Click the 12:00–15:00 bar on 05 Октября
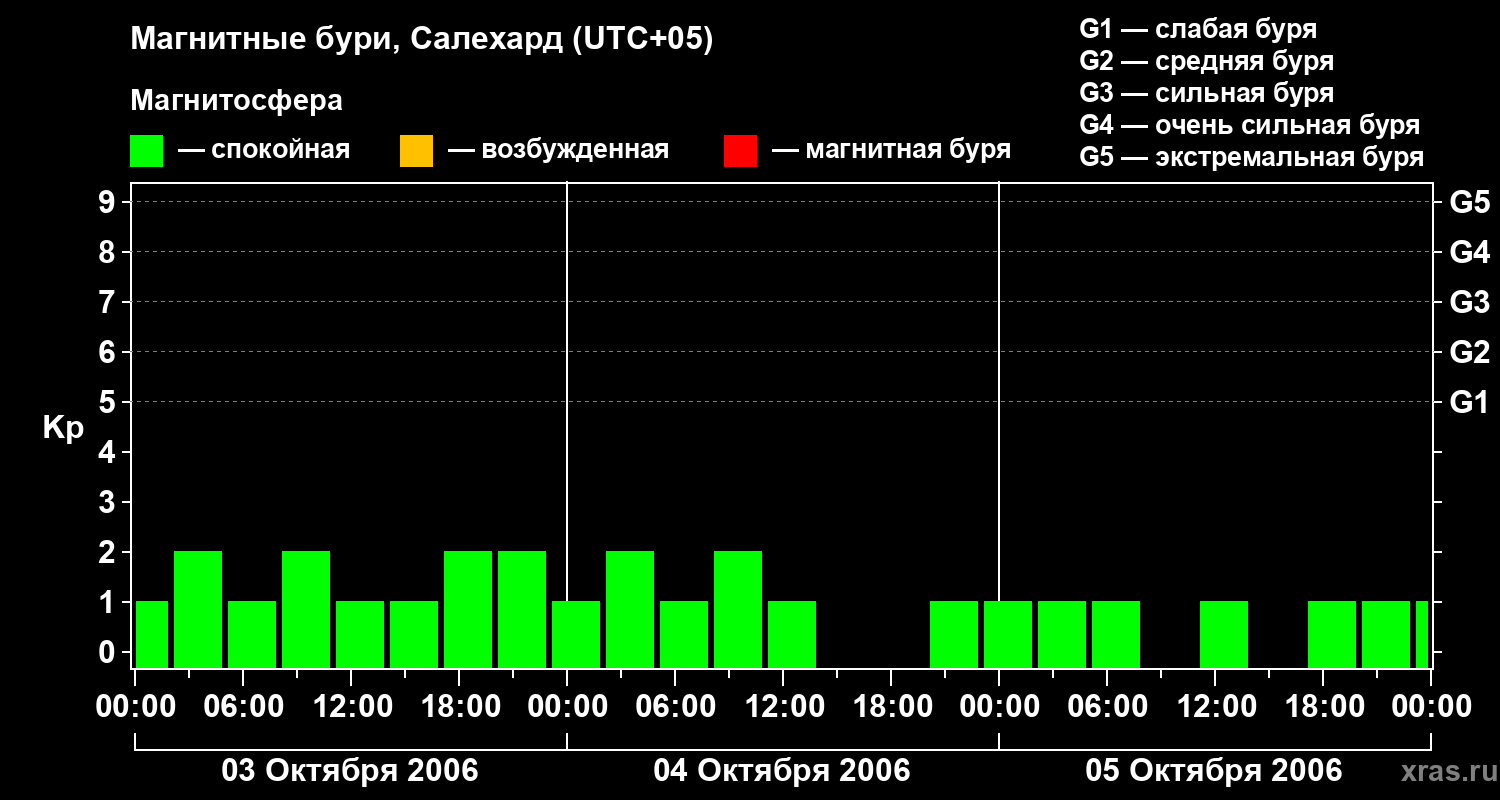The image size is (1500, 800). (x=1224, y=634)
